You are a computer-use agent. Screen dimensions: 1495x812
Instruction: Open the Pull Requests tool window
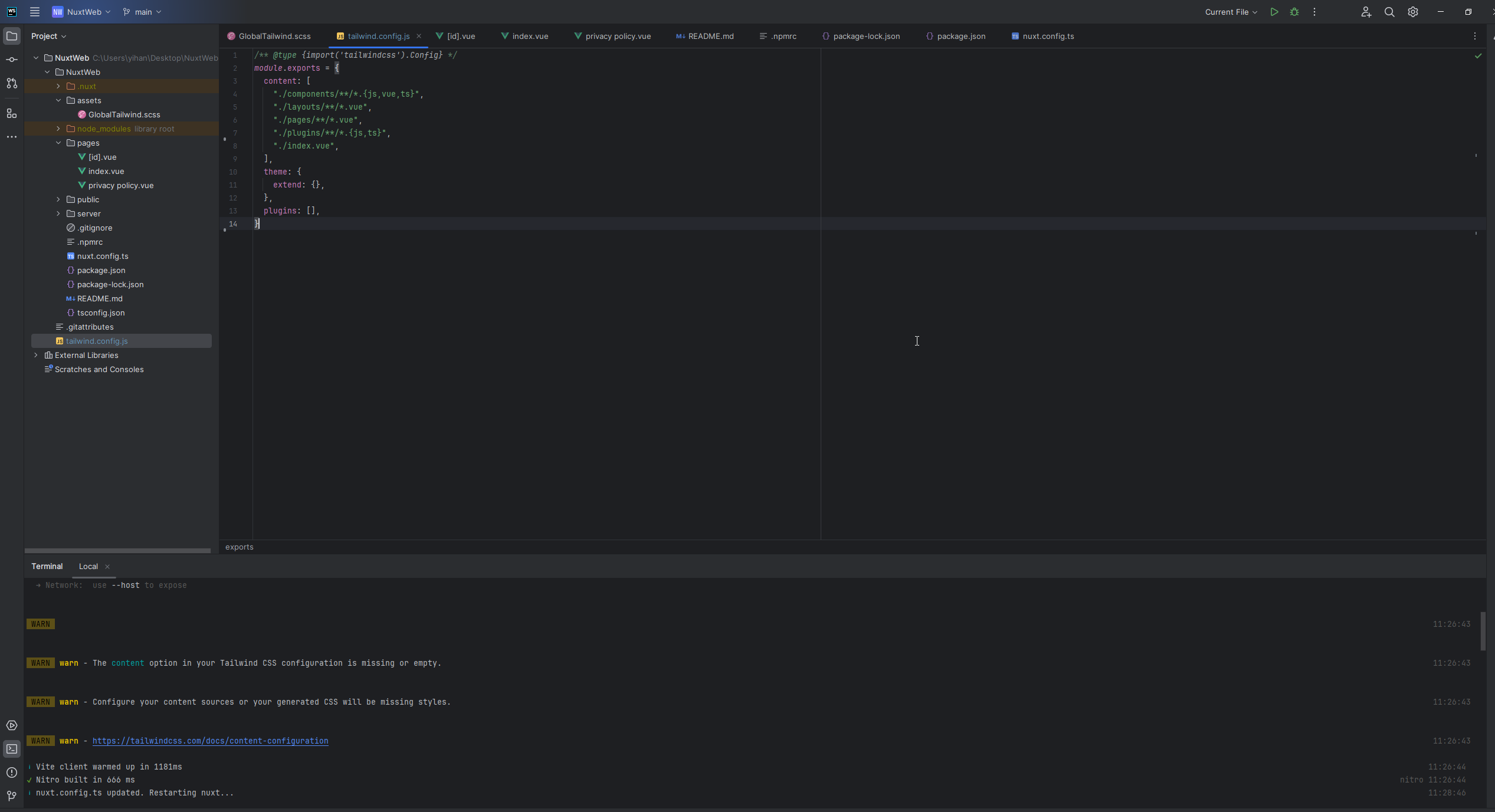tap(12, 83)
